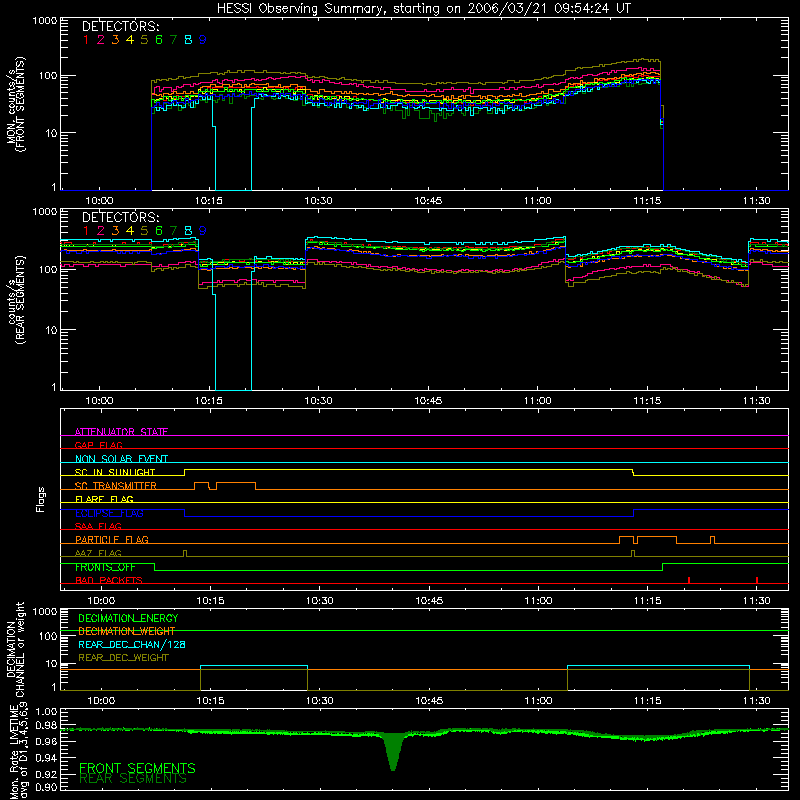Click the FRONT SEGMENTS counts y-axis title
The height and width of the screenshot is (800, 800).
tap(16, 105)
